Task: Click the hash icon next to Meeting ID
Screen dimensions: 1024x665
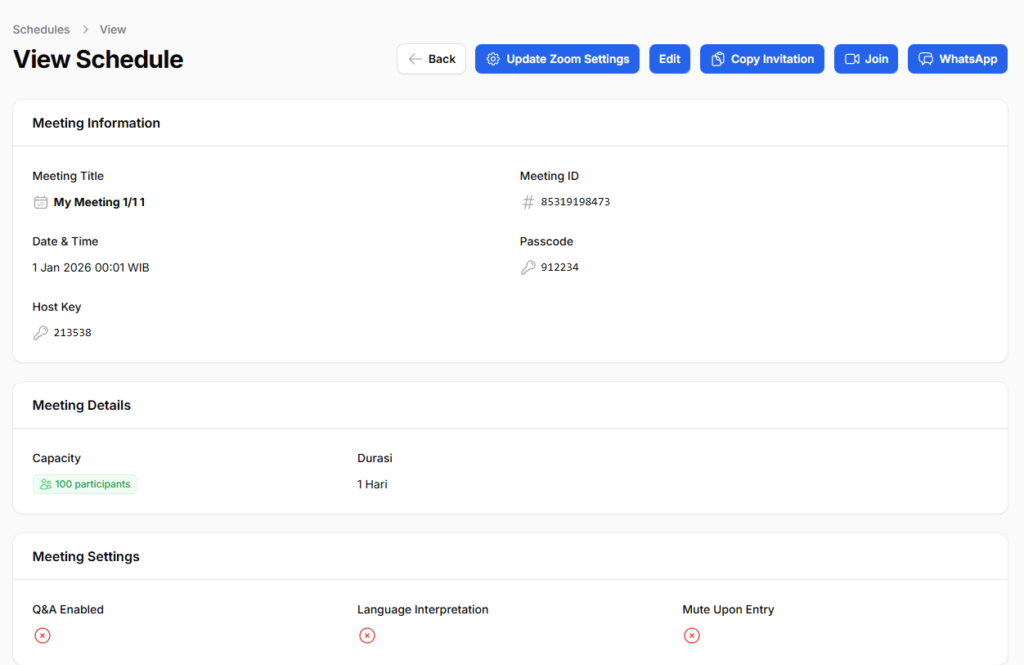Action: [x=528, y=202]
